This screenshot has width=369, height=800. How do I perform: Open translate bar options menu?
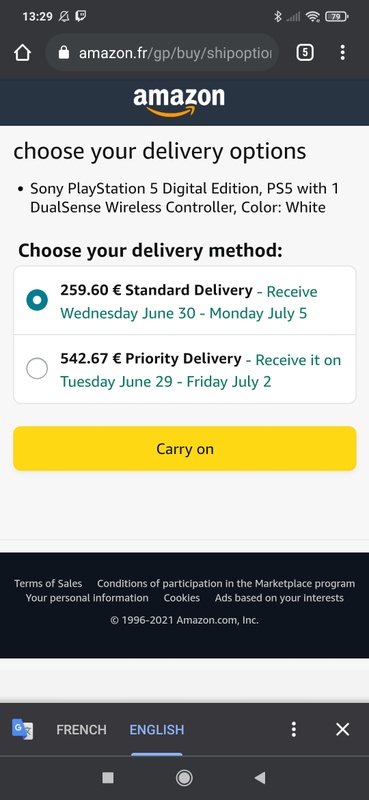[293, 729]
